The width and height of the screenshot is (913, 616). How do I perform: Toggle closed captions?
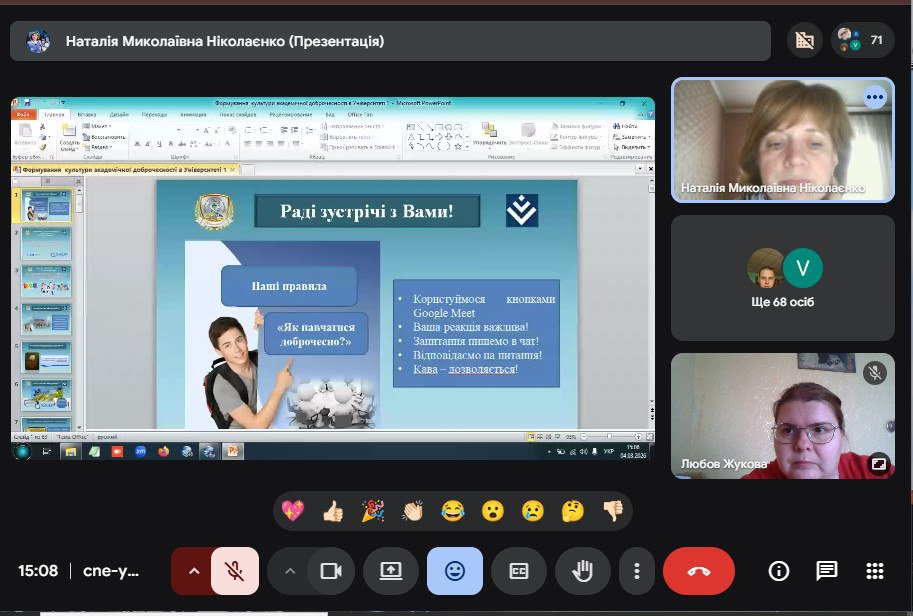tap(519, 571)
